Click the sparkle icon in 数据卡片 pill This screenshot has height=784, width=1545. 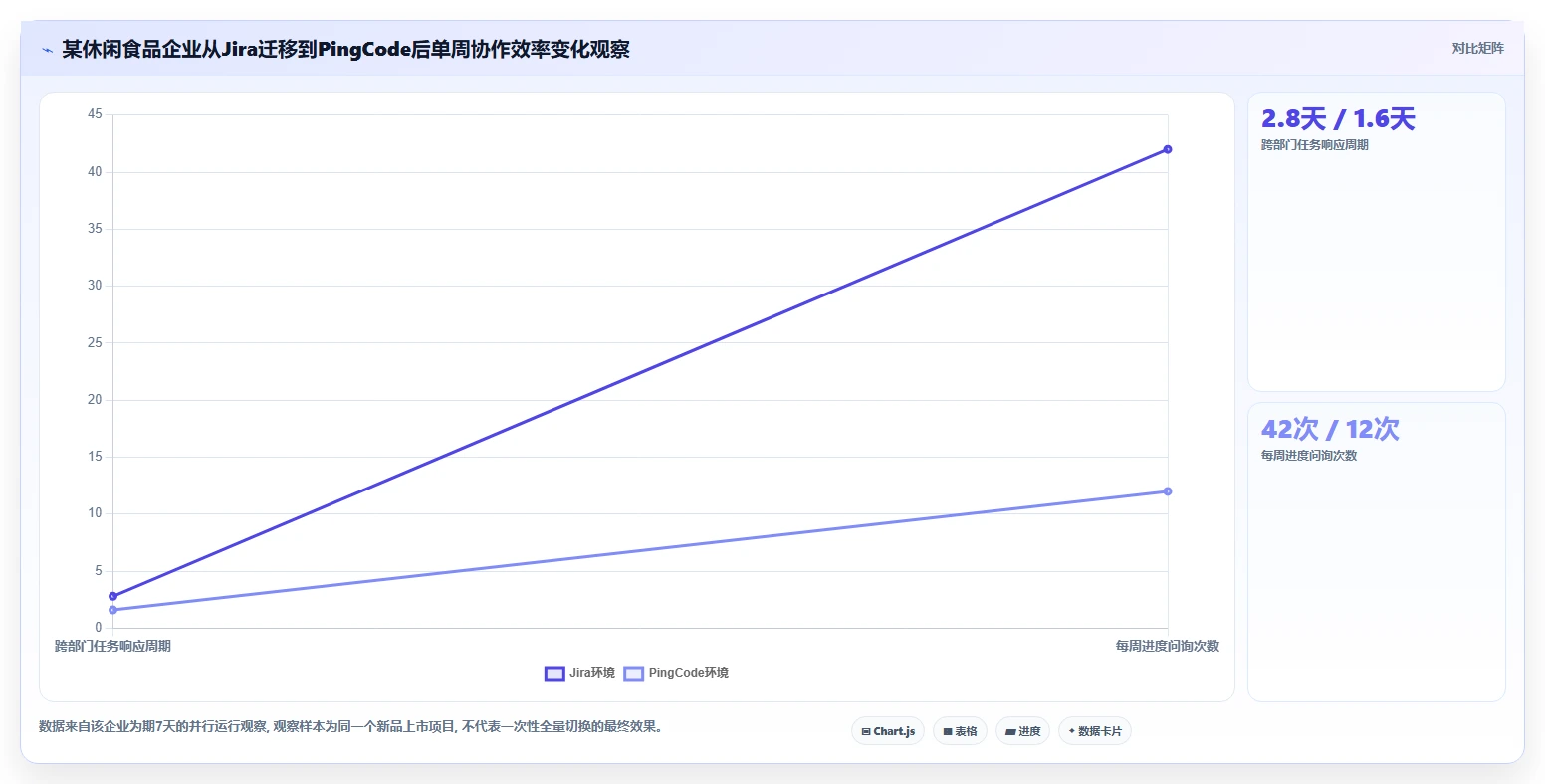coord(1072,731)
